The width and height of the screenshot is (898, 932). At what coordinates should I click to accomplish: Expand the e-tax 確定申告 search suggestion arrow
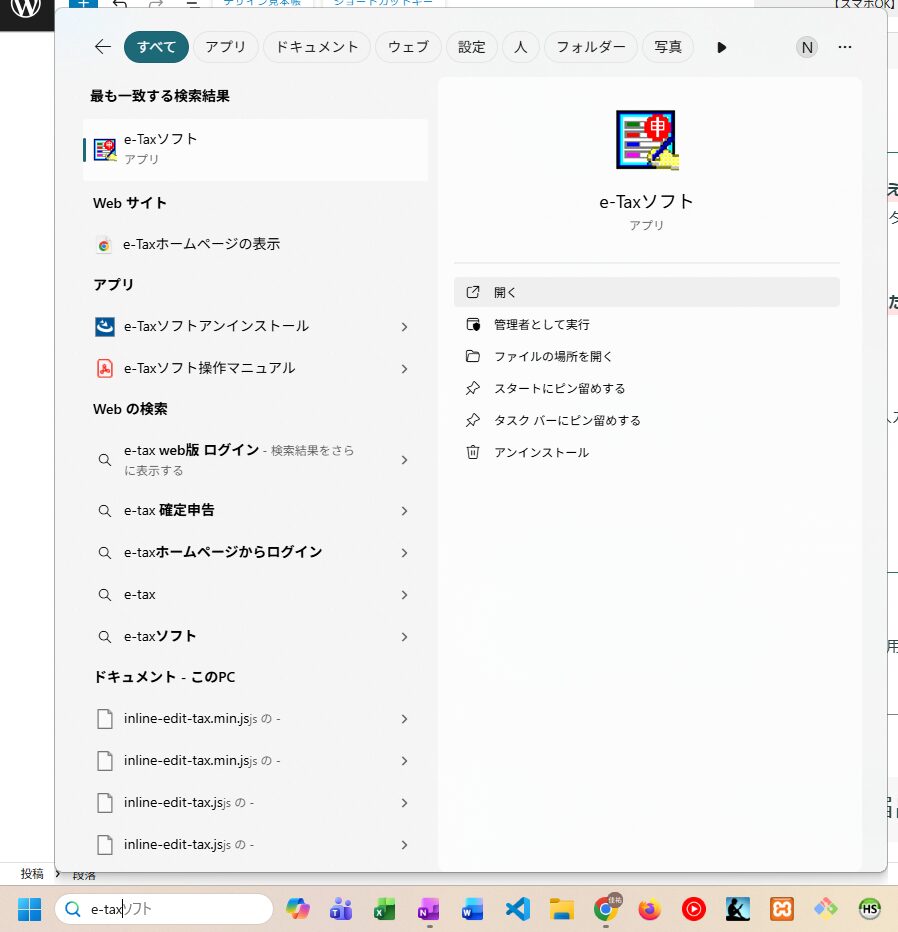click(x=404, y=511)
